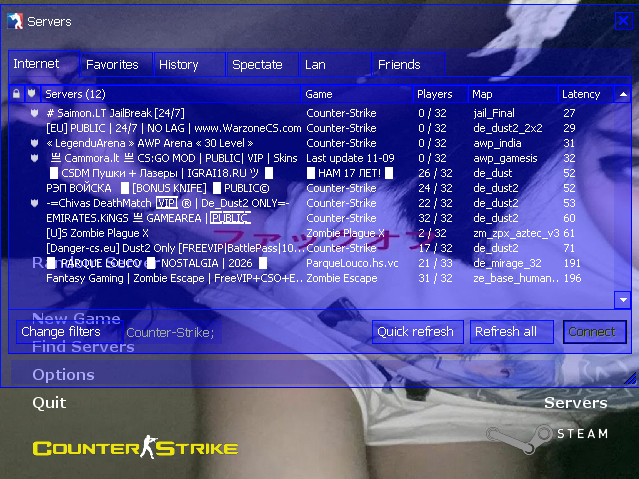Image resolution: width=639 pixels, height=479 pixels.
Task: Click the Refresh all button
Action: click(x=506, y=332)
